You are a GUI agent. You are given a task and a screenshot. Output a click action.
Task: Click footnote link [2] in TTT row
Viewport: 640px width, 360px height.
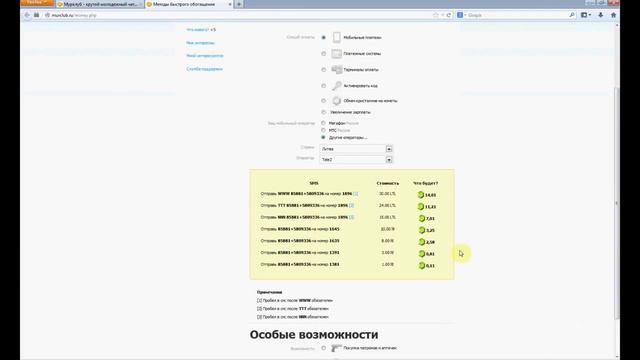click(x=351, y=205)
